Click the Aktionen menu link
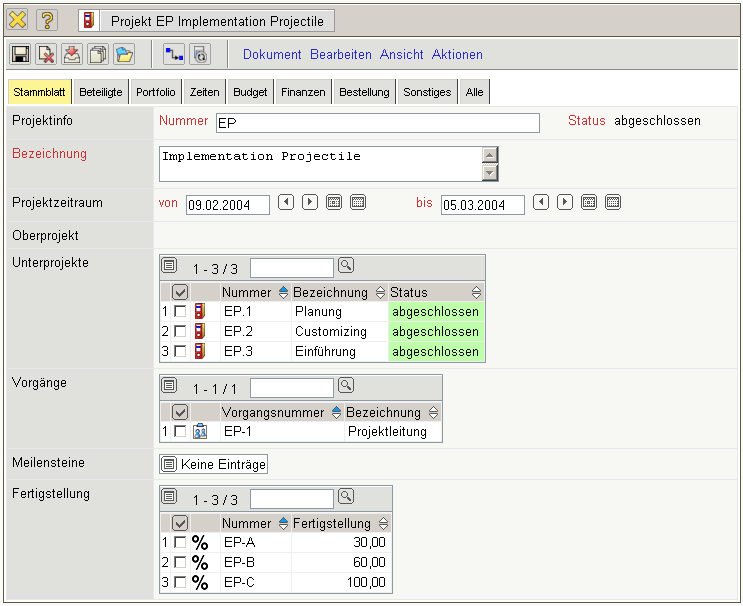743x606 pixels. [x=457, y=55]
